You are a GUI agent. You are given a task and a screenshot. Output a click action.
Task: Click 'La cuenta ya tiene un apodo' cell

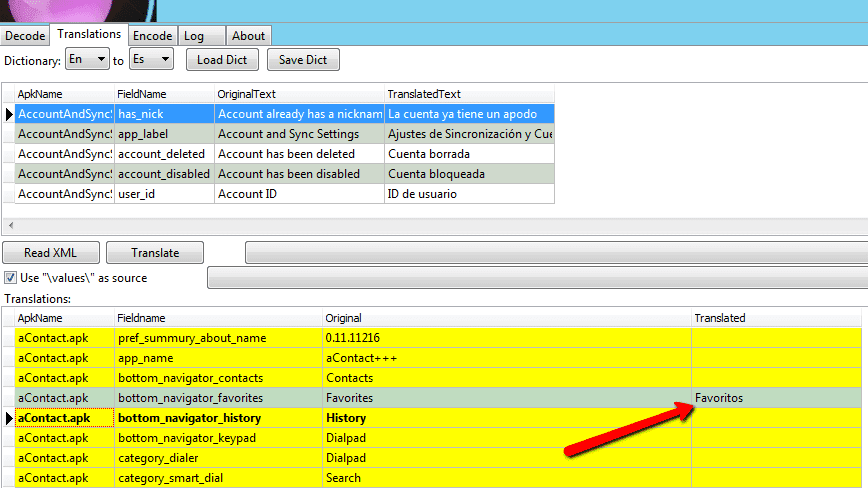(469, 114)
